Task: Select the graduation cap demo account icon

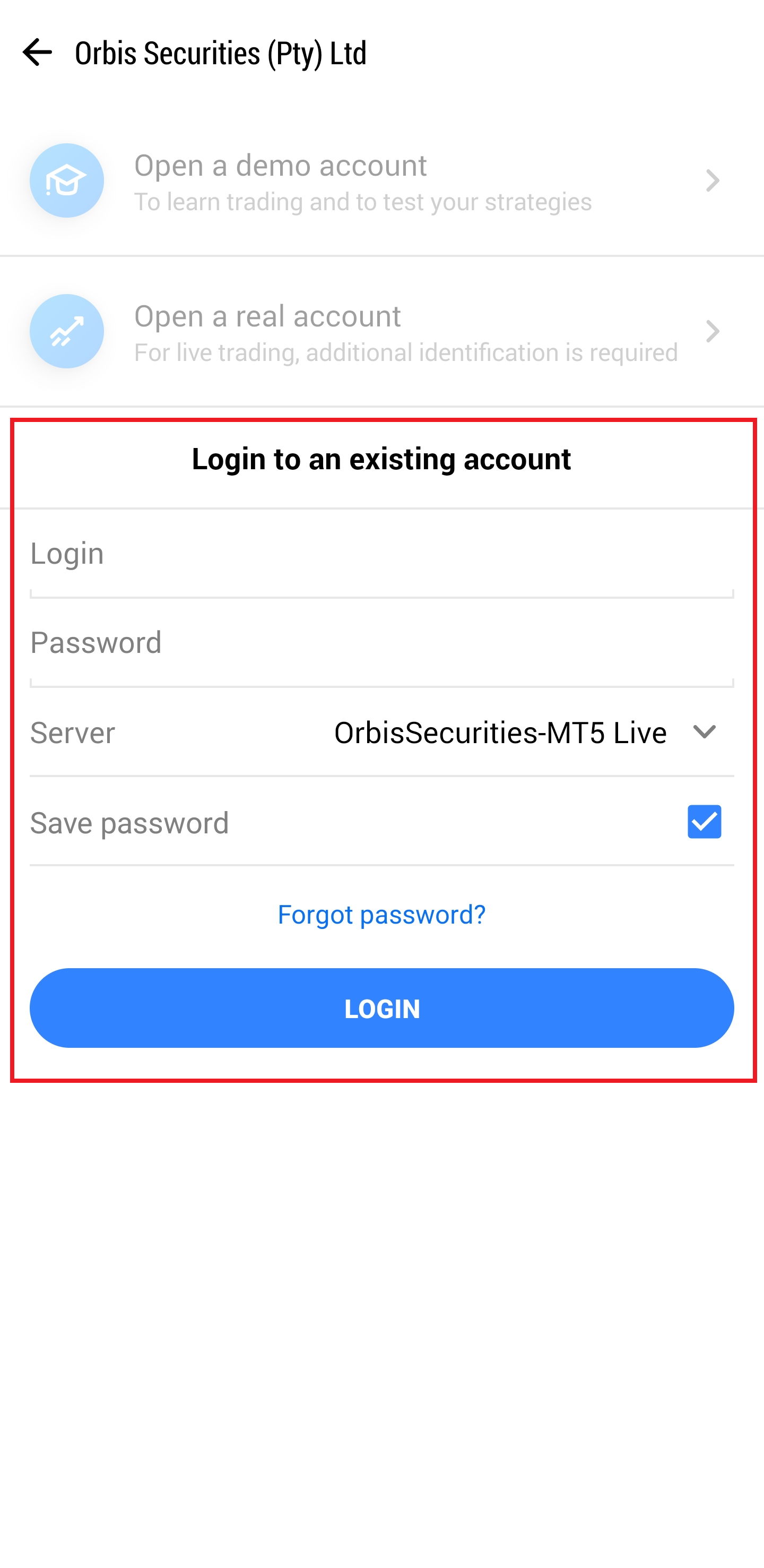Action: pyautogui.click(x=66, y=180)
